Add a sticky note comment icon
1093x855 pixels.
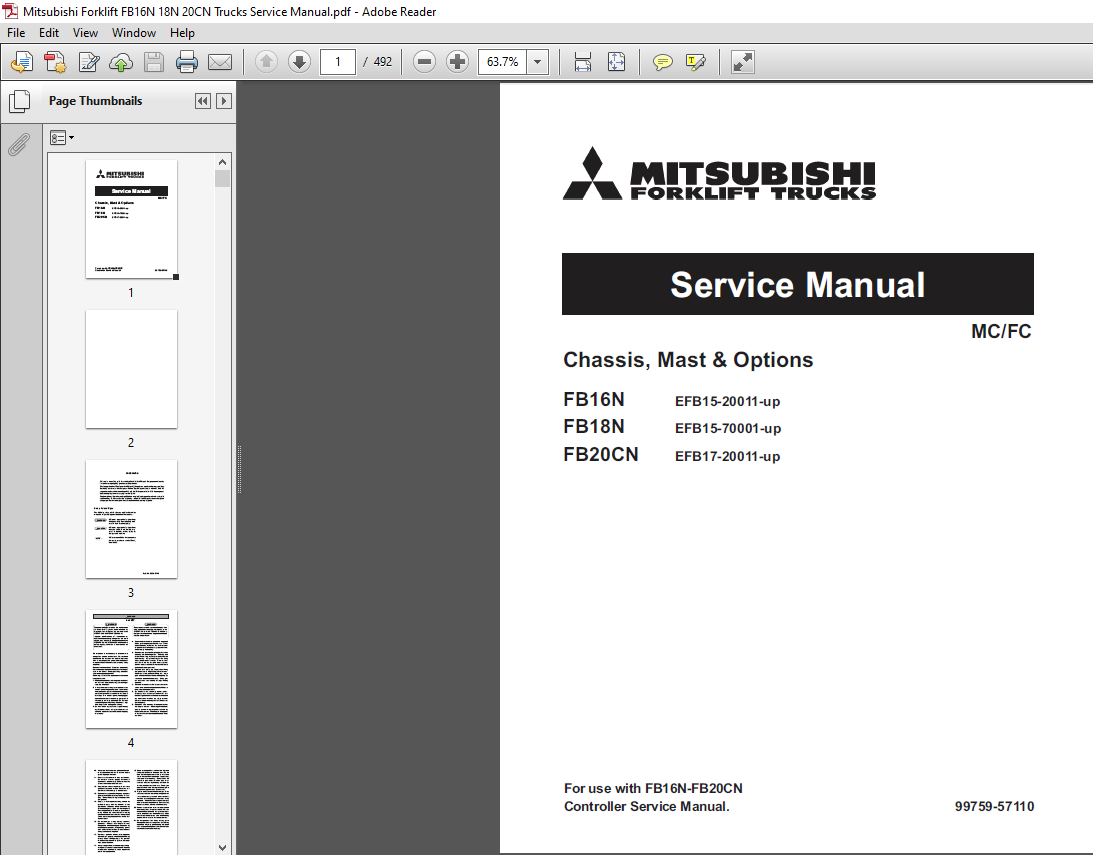662,62
